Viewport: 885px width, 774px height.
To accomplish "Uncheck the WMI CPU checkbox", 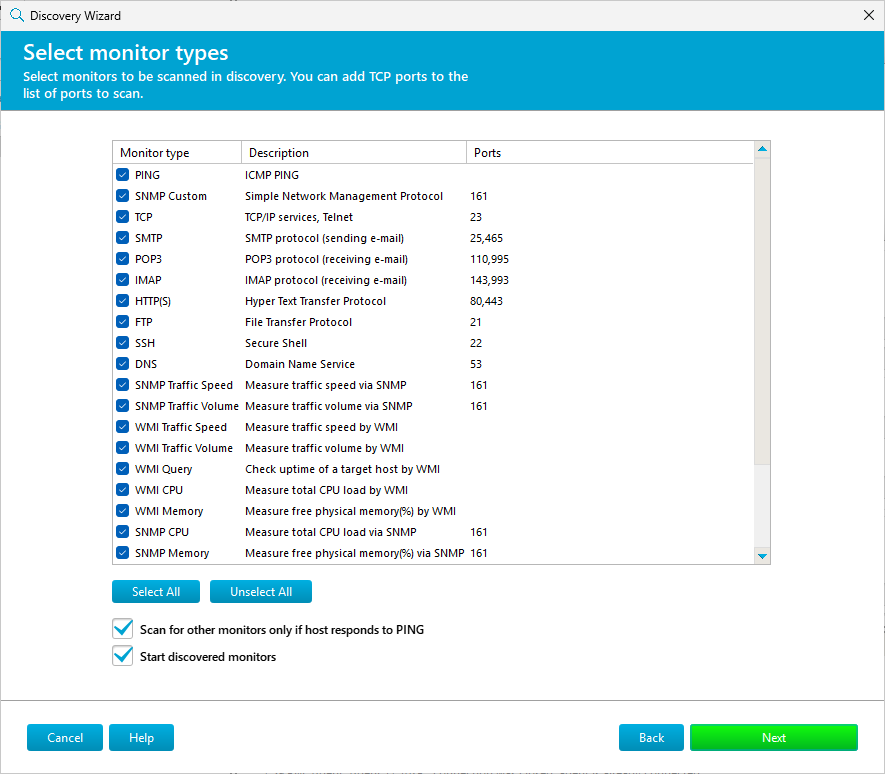I will click(122, 490).
